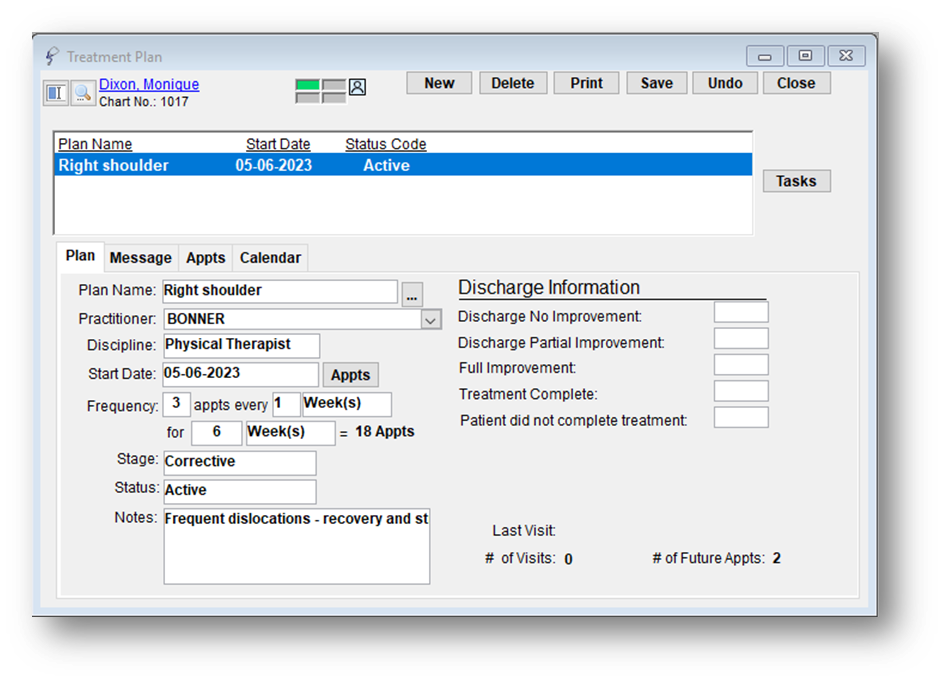Screen dimensions: 944x682
Task: Click the ellipsis button beside Plan Name
Action: point(412,294)
